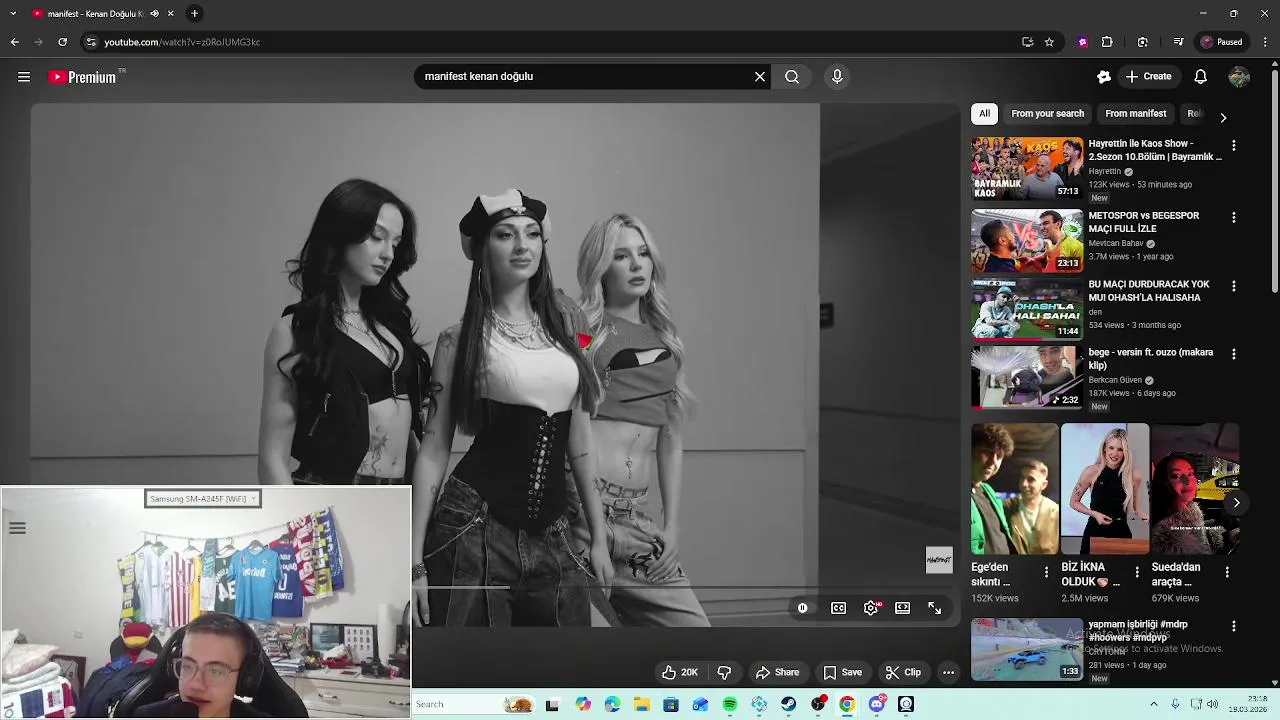
Task: Select the From manifest chip
Action: point(1136,114)
